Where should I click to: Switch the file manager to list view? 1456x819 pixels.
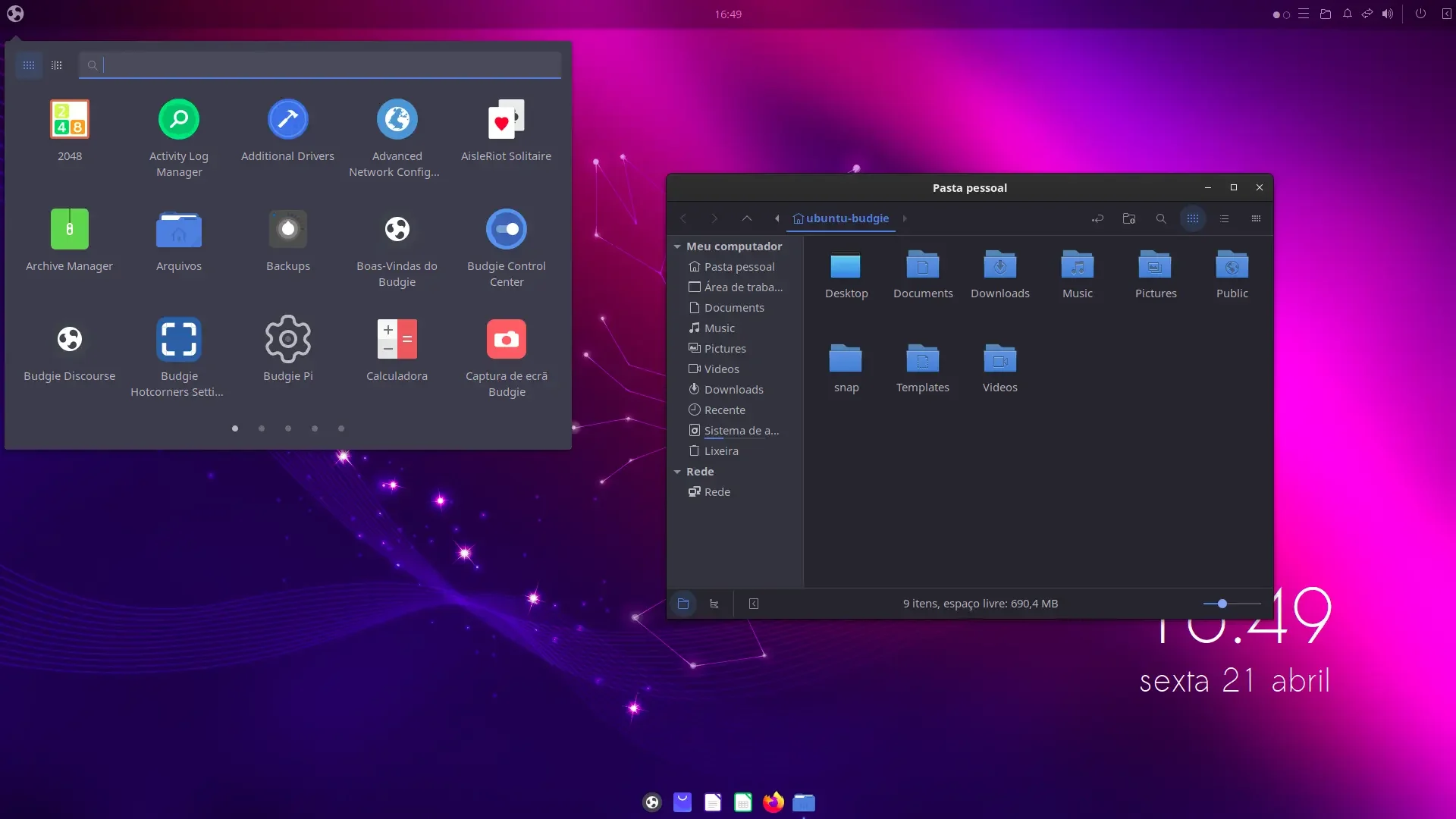coord(1224,218)
